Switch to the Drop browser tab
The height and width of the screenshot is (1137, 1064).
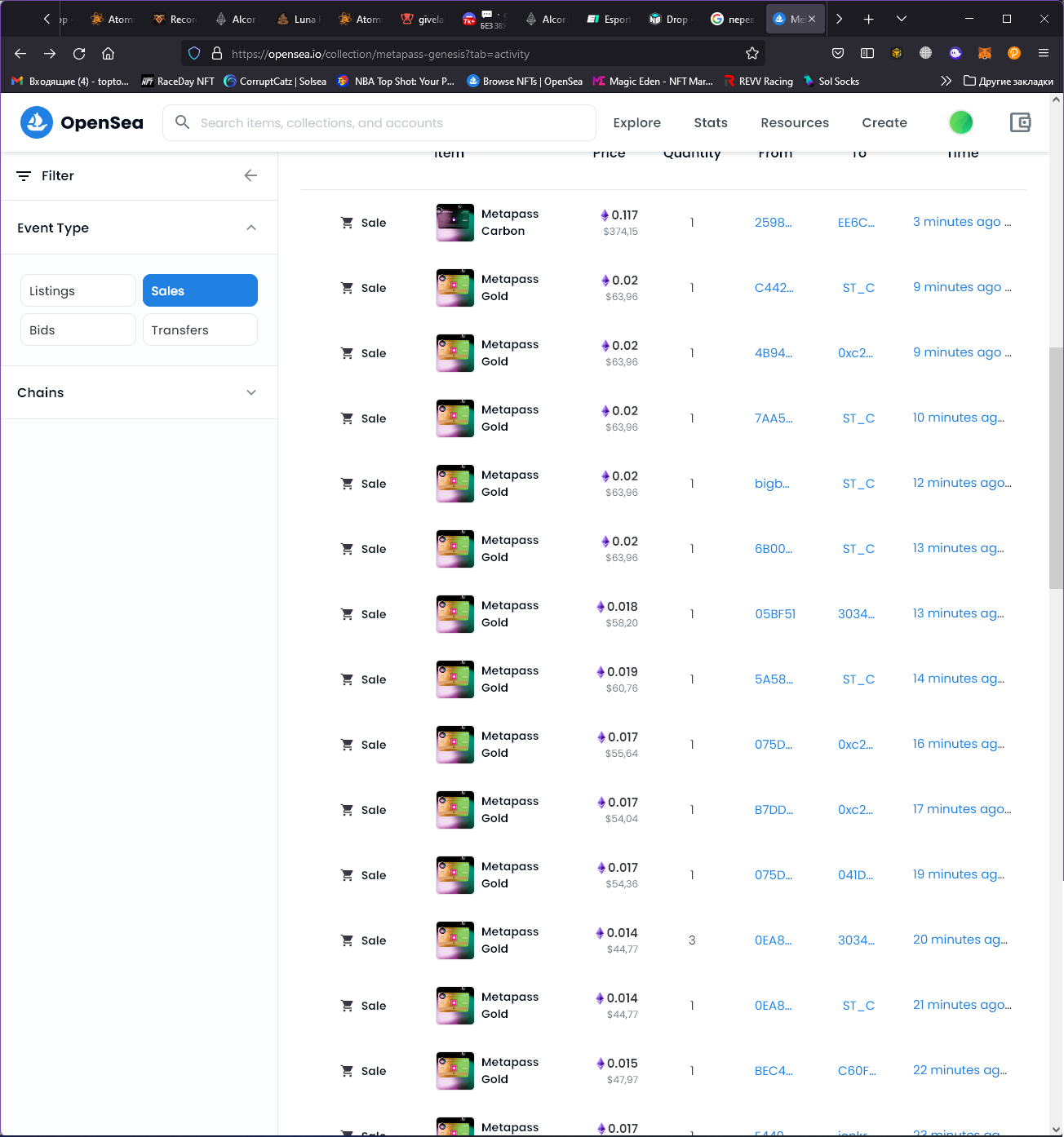pyautogui.click(x=670, y=19)
